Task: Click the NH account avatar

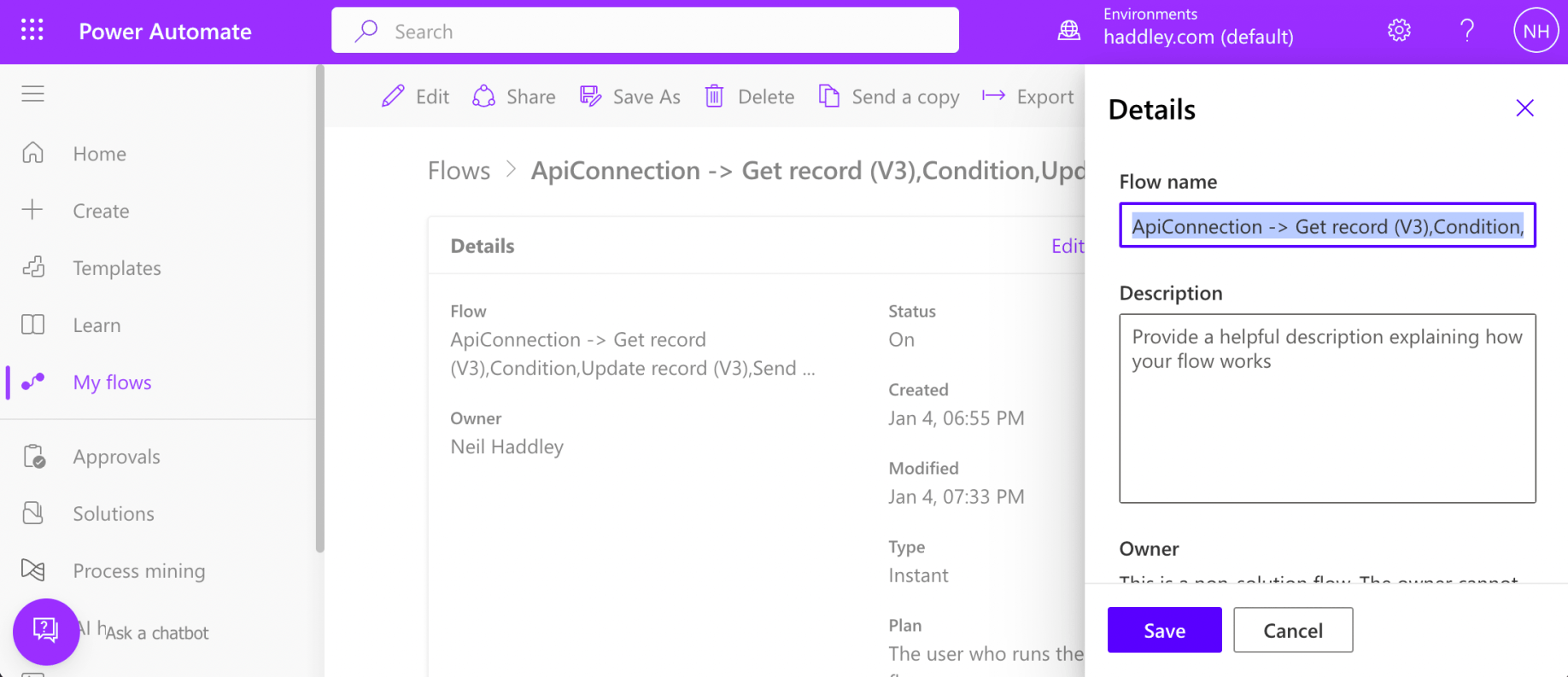Action: 1536,32
